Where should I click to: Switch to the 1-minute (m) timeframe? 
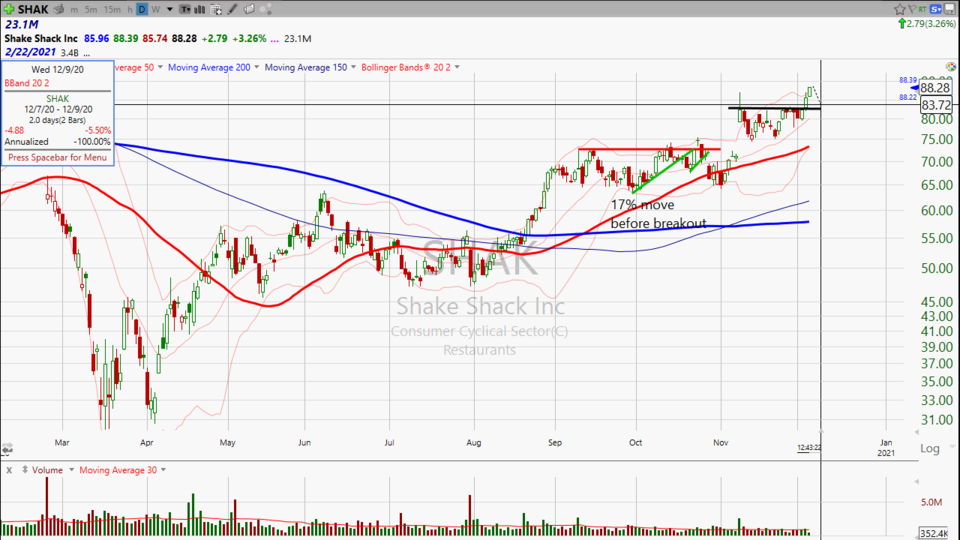click(74, 10)
